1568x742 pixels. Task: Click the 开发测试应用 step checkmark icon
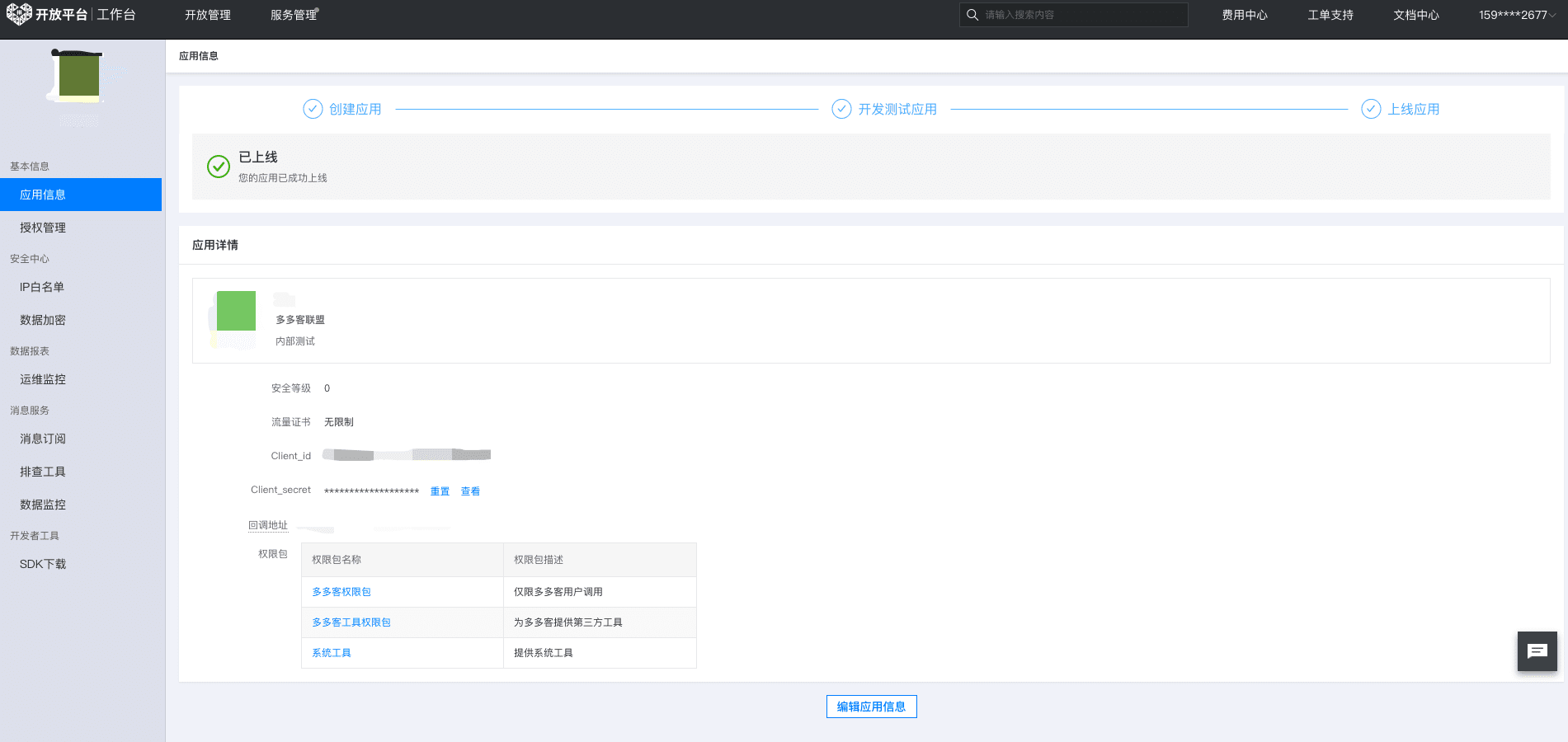coord(841,109)
